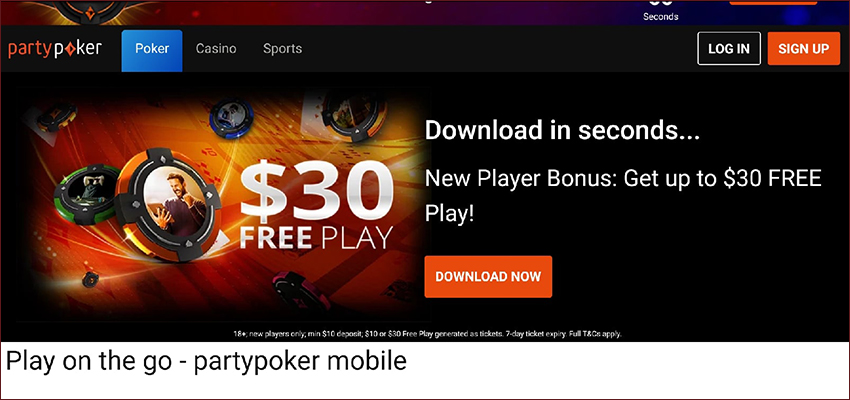Click the green poker chip image
The image size is (850, 400).
[x=86, y=194]
